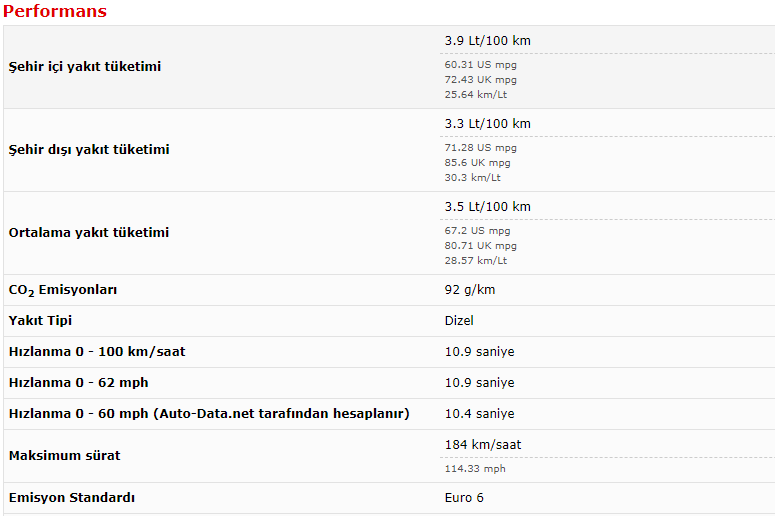Click the 60.31 US mpg conversion

pyautogui.click(x=480, y=64)
